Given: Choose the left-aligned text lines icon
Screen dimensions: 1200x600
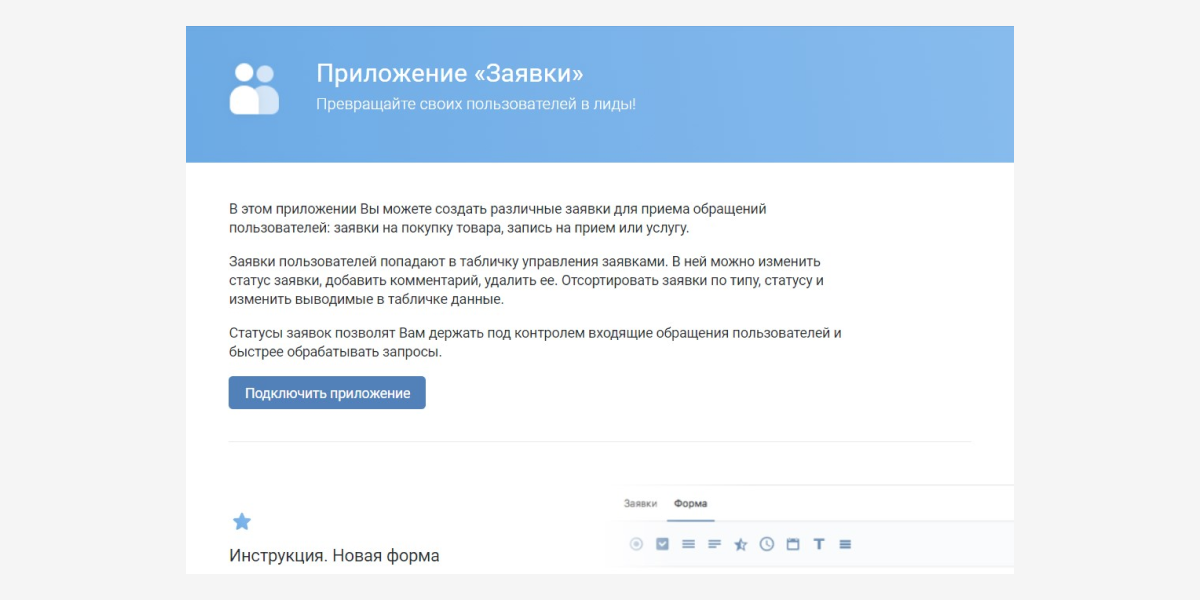Looking at the screenshot, I should coord(714,544).
